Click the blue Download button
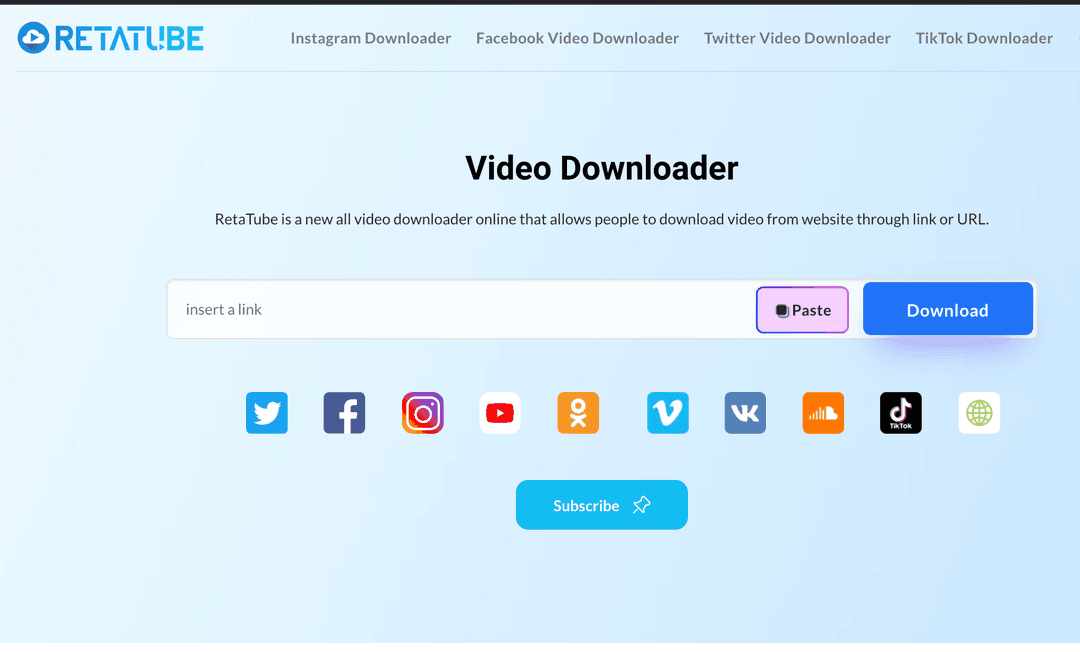This screenshot has height=652, width=1080. tap(947, 310)
